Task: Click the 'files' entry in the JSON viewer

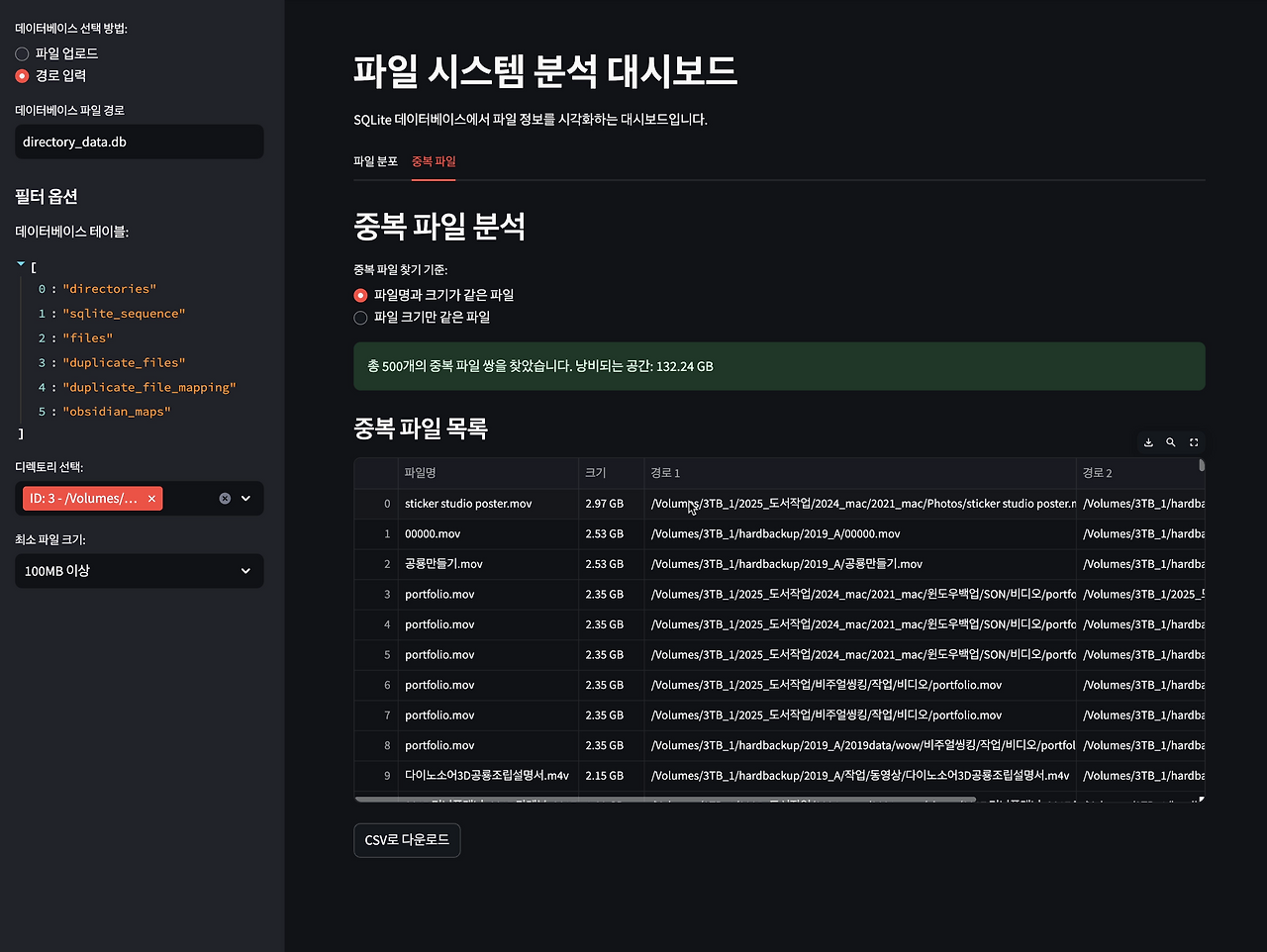Action: pos(87,337)
